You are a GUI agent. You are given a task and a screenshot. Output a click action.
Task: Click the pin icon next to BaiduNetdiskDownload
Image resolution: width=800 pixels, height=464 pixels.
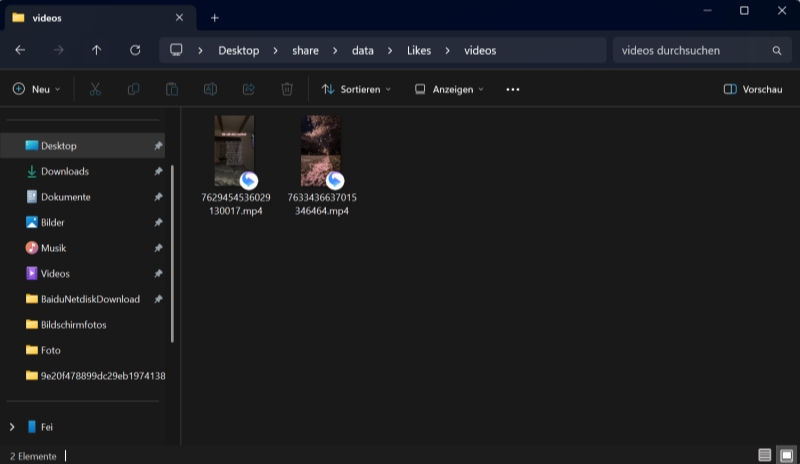(158, 299)
